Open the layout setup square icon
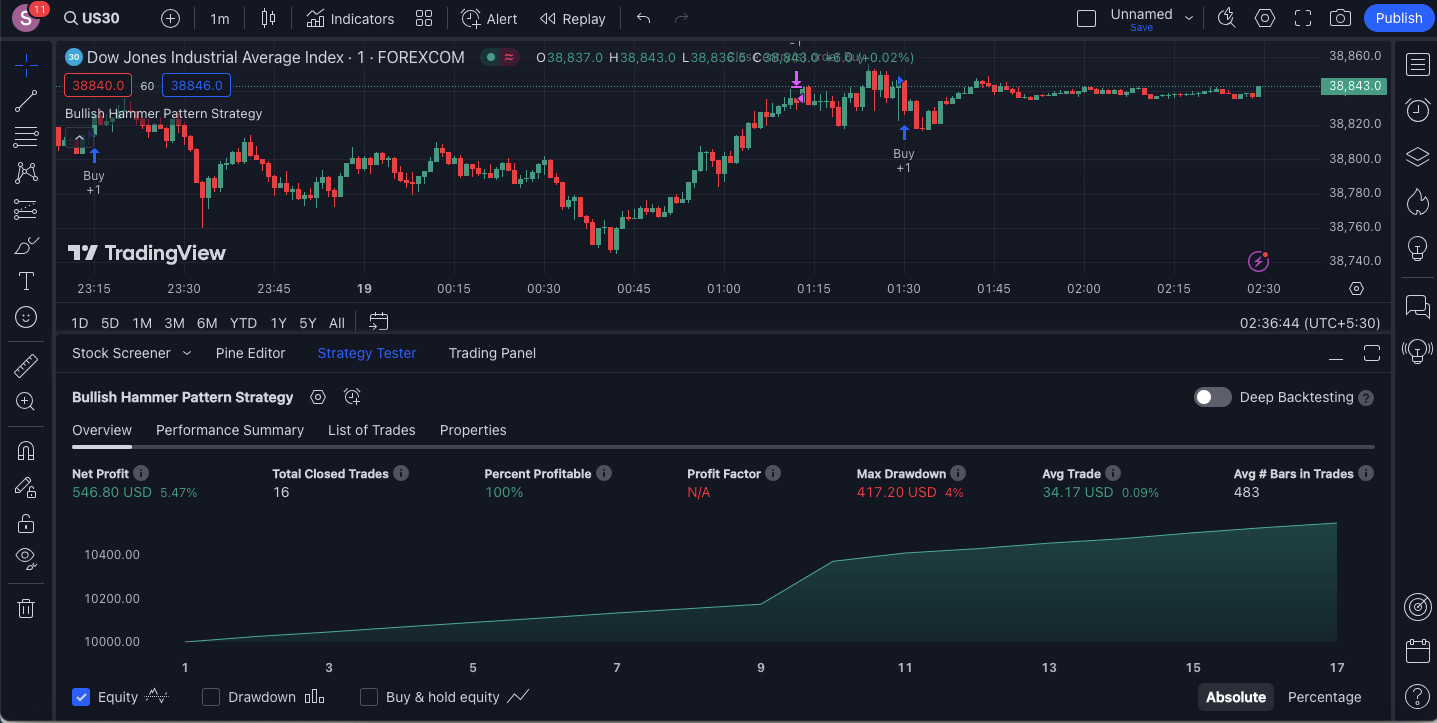The image size is (1437, 723). coord(1086,18)
